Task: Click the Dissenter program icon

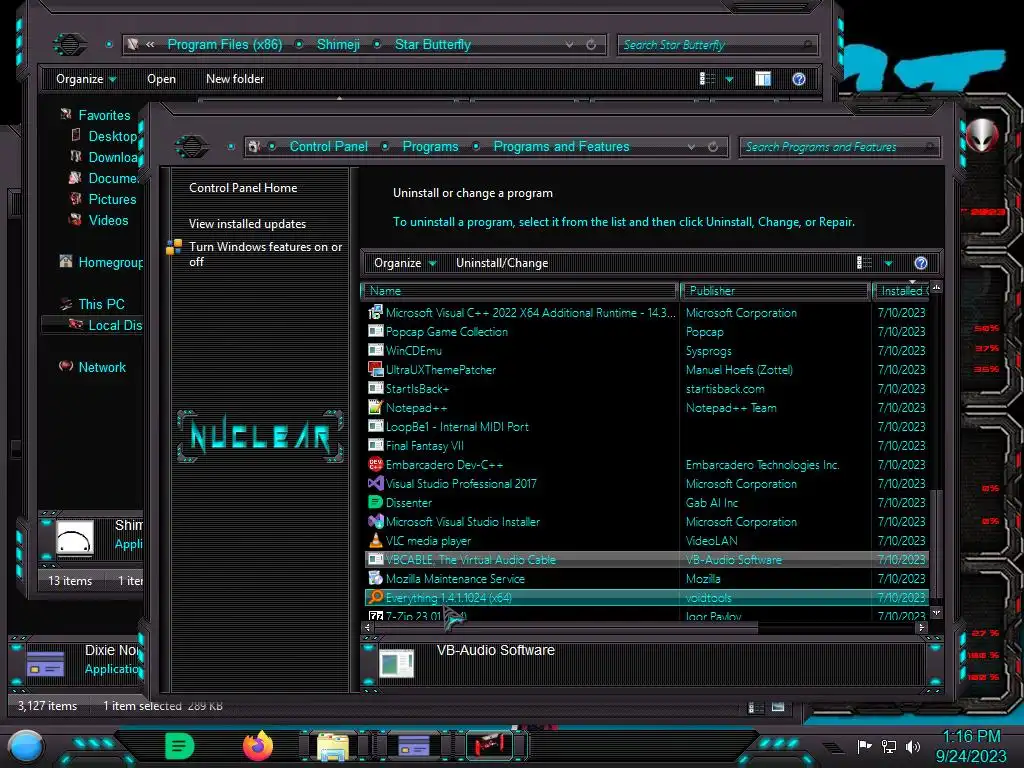Action: [376, 502]
